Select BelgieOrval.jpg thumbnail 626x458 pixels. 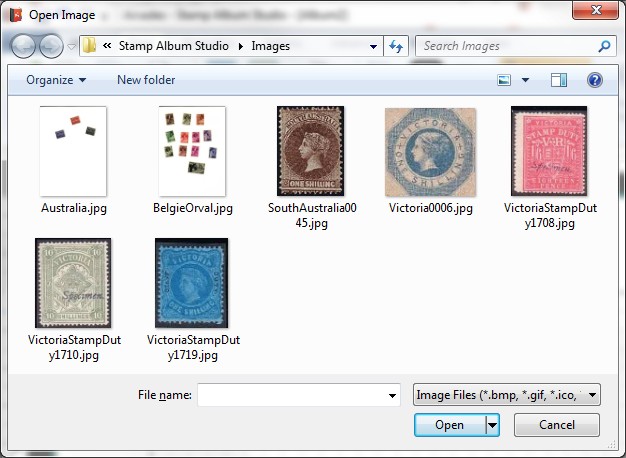pyautogui.click(x=192, y=151)
